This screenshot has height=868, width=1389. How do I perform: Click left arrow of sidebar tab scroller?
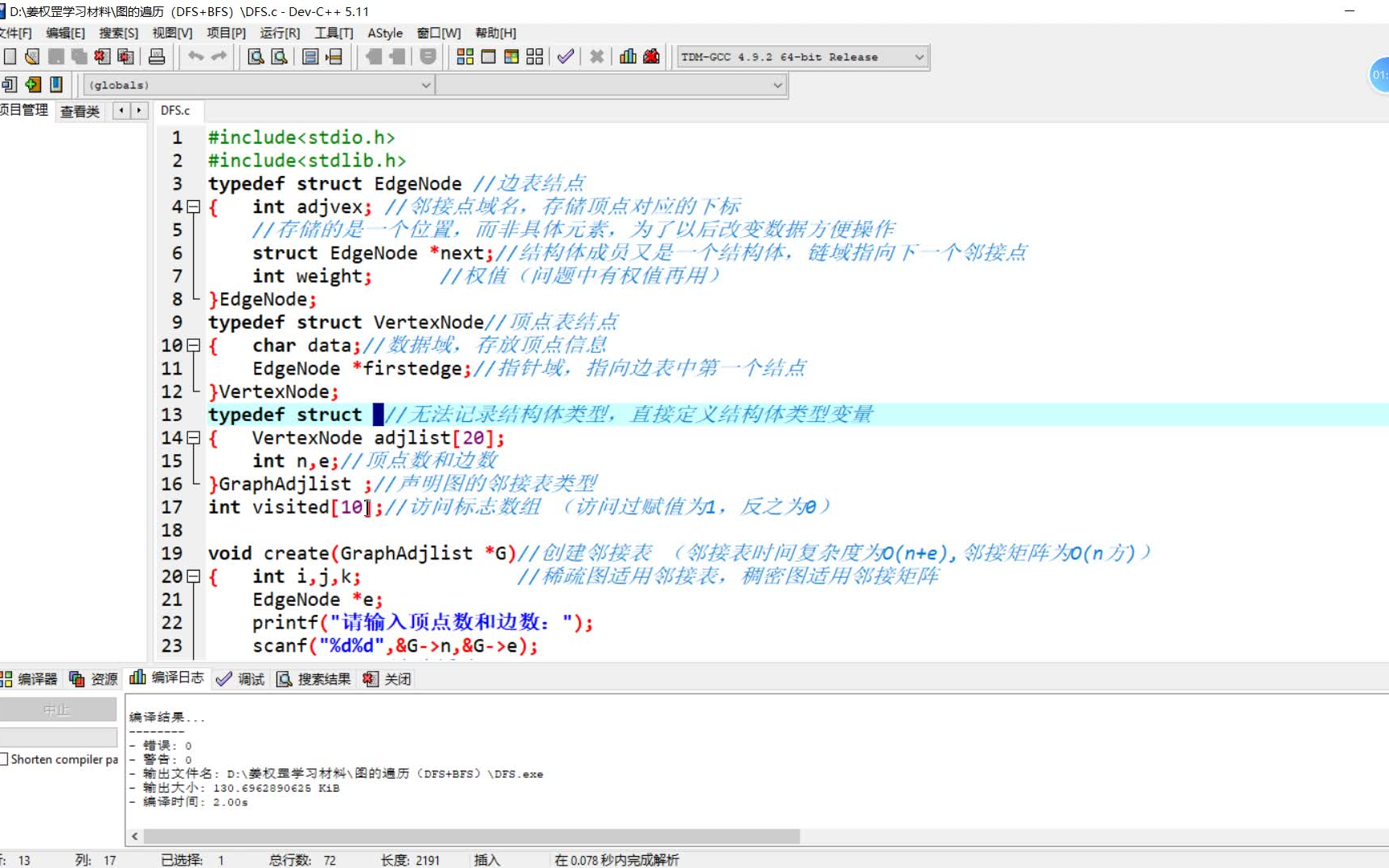(121, 110)
